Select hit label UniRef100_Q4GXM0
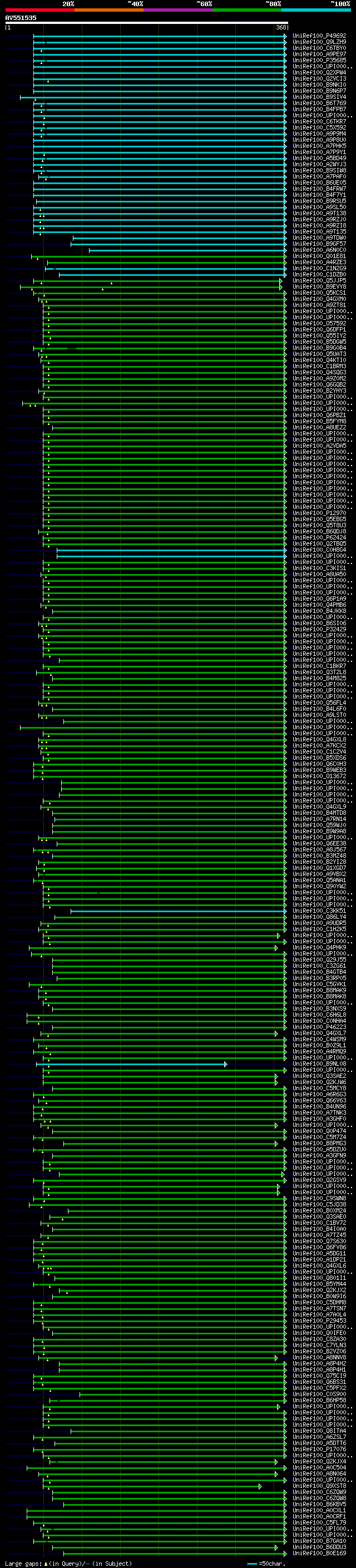Viewport: 356px width, 1568px height. (x=319, y=299)
